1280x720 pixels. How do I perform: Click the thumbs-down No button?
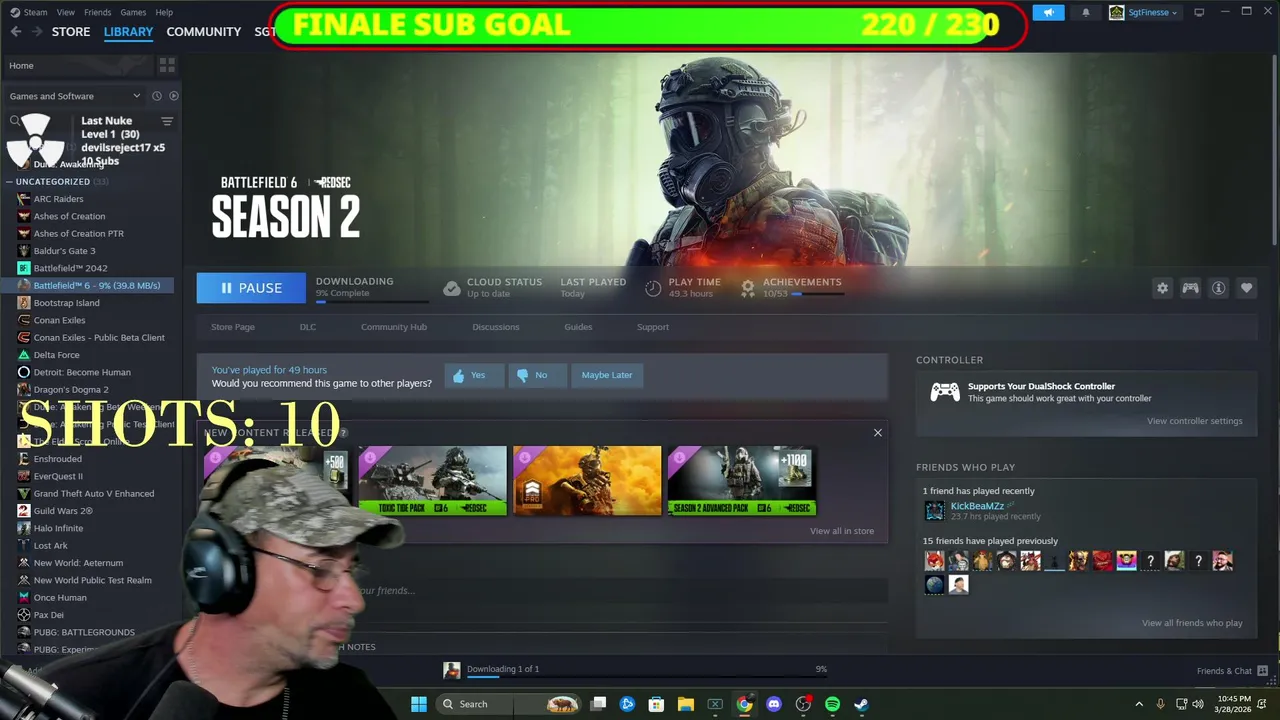536,375
